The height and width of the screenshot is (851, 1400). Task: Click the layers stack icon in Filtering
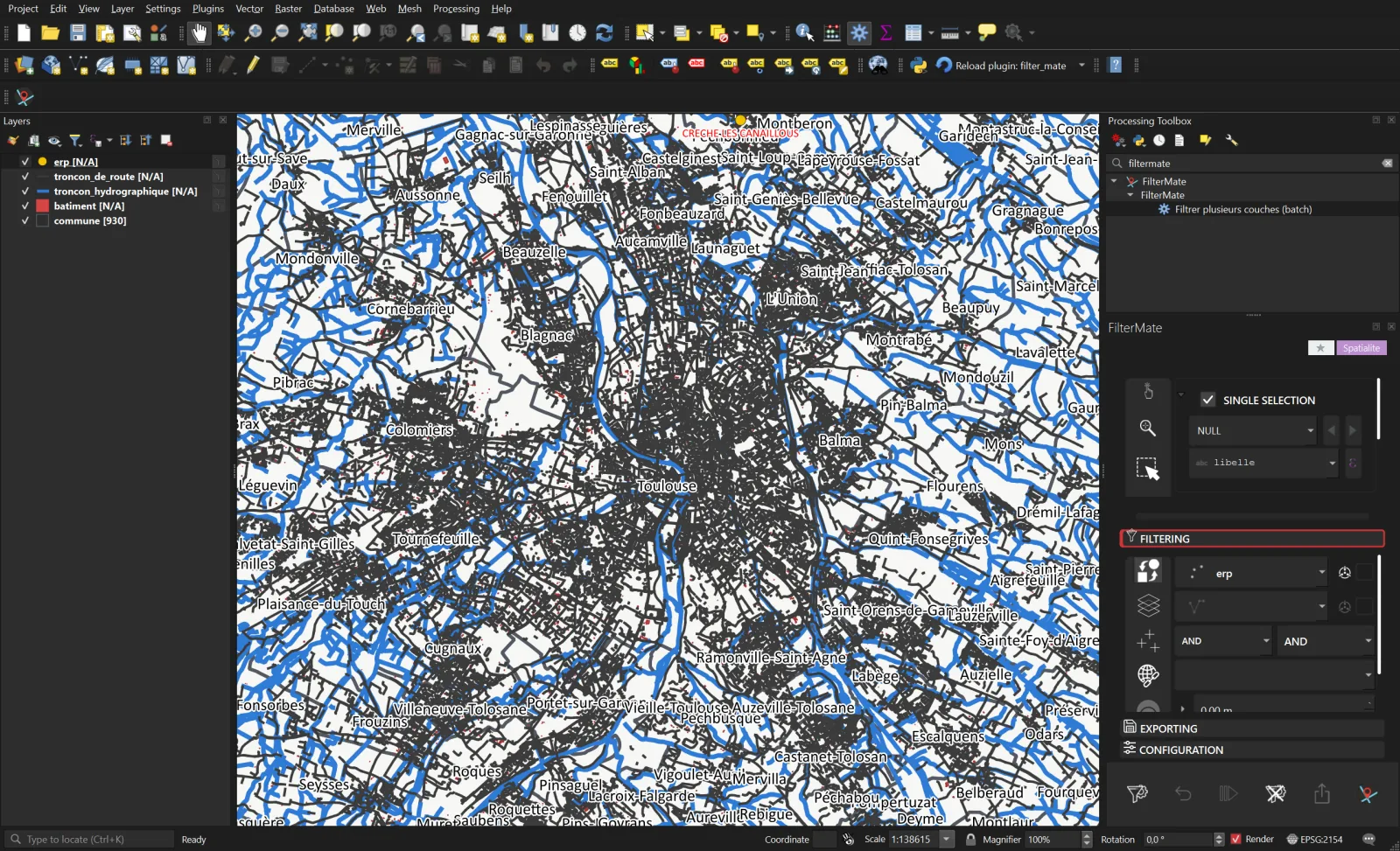coord(1148,605)
